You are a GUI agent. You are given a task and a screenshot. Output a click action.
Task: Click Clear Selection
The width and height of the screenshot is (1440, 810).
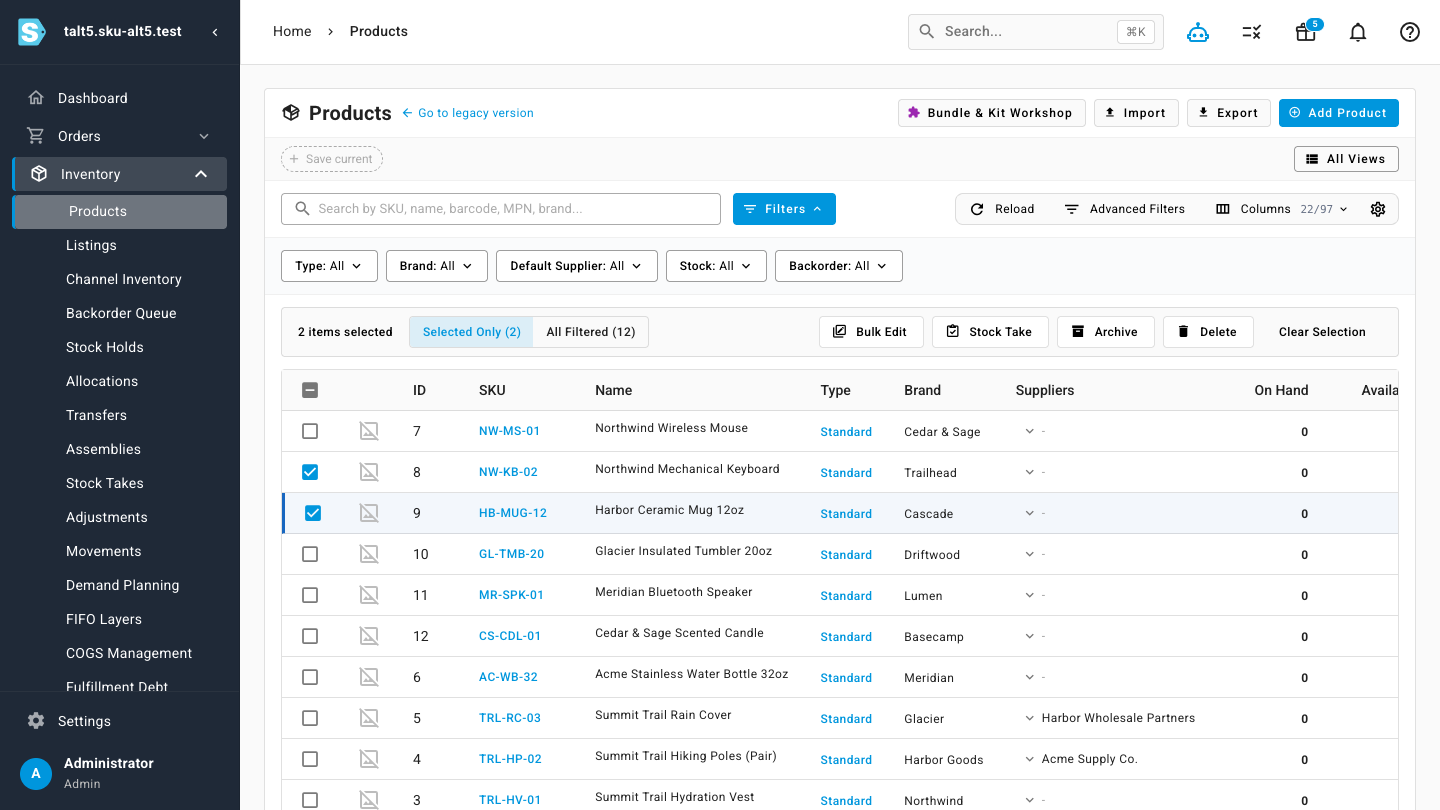(x=1322, y=332)
